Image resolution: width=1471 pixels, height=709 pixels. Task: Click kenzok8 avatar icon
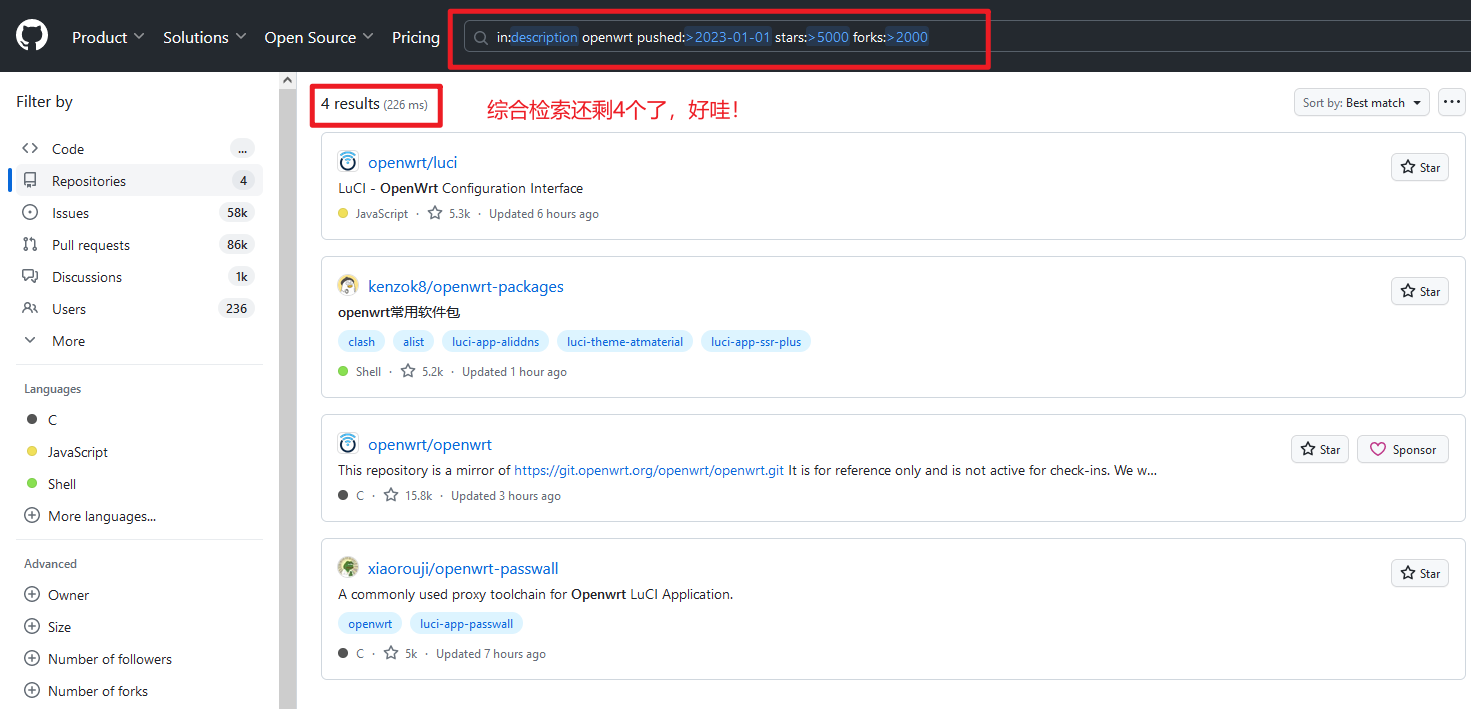click(348, 285)
